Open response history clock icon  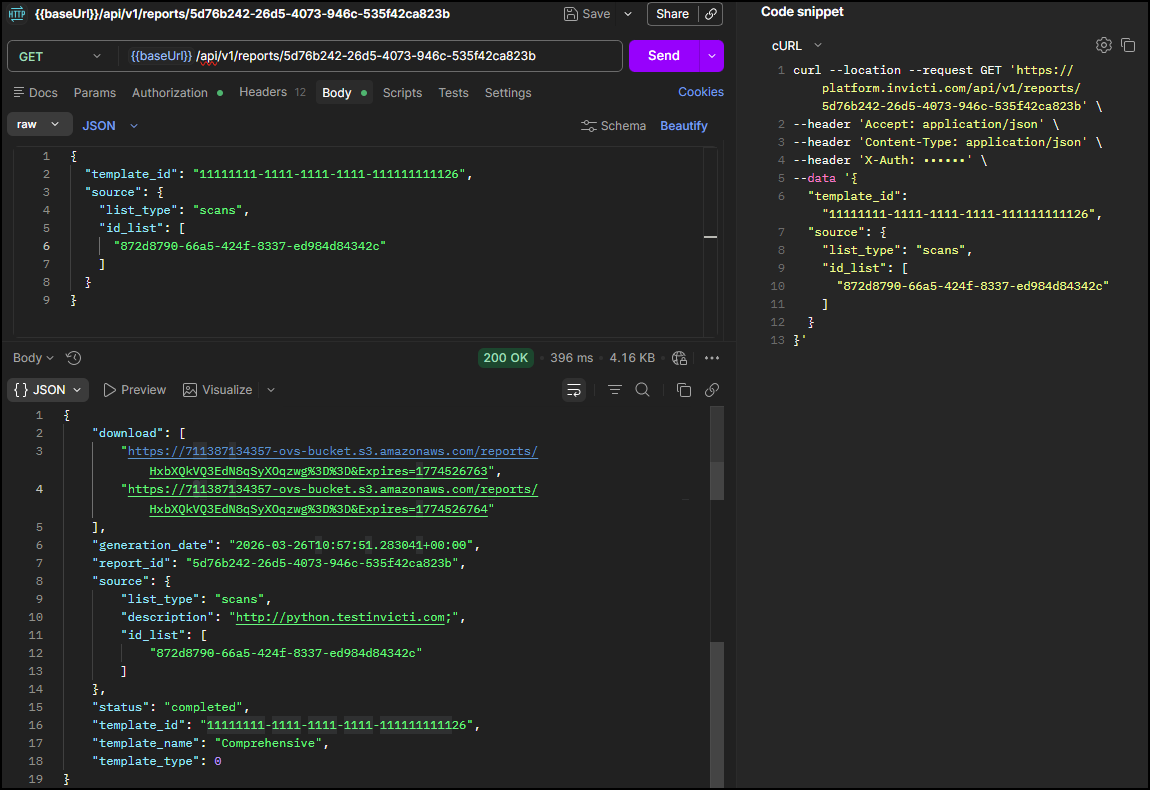tap(73, 358)
